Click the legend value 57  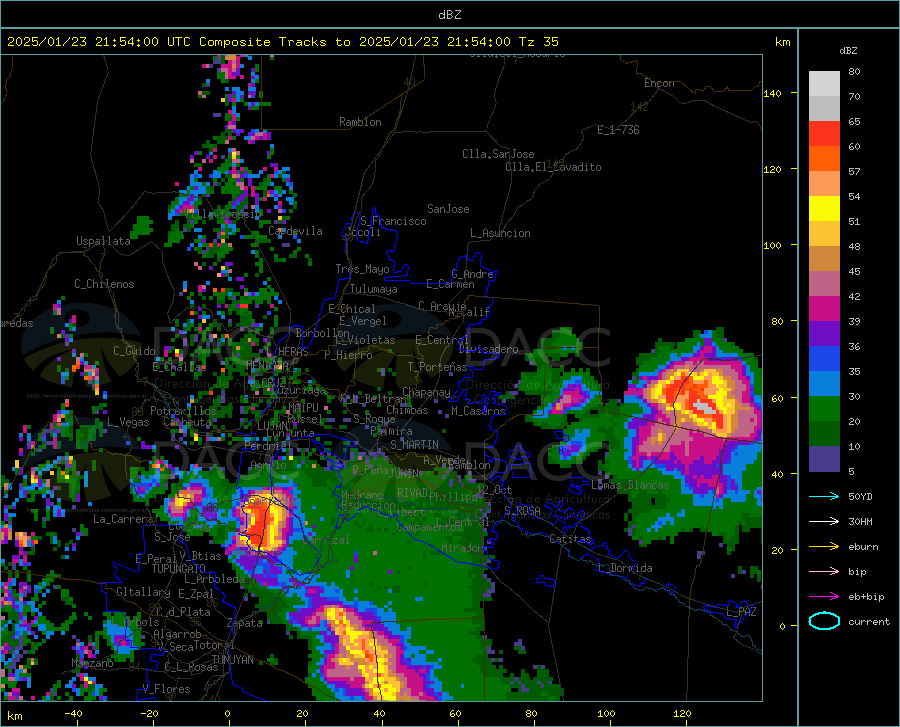click(x=854, y=172)
